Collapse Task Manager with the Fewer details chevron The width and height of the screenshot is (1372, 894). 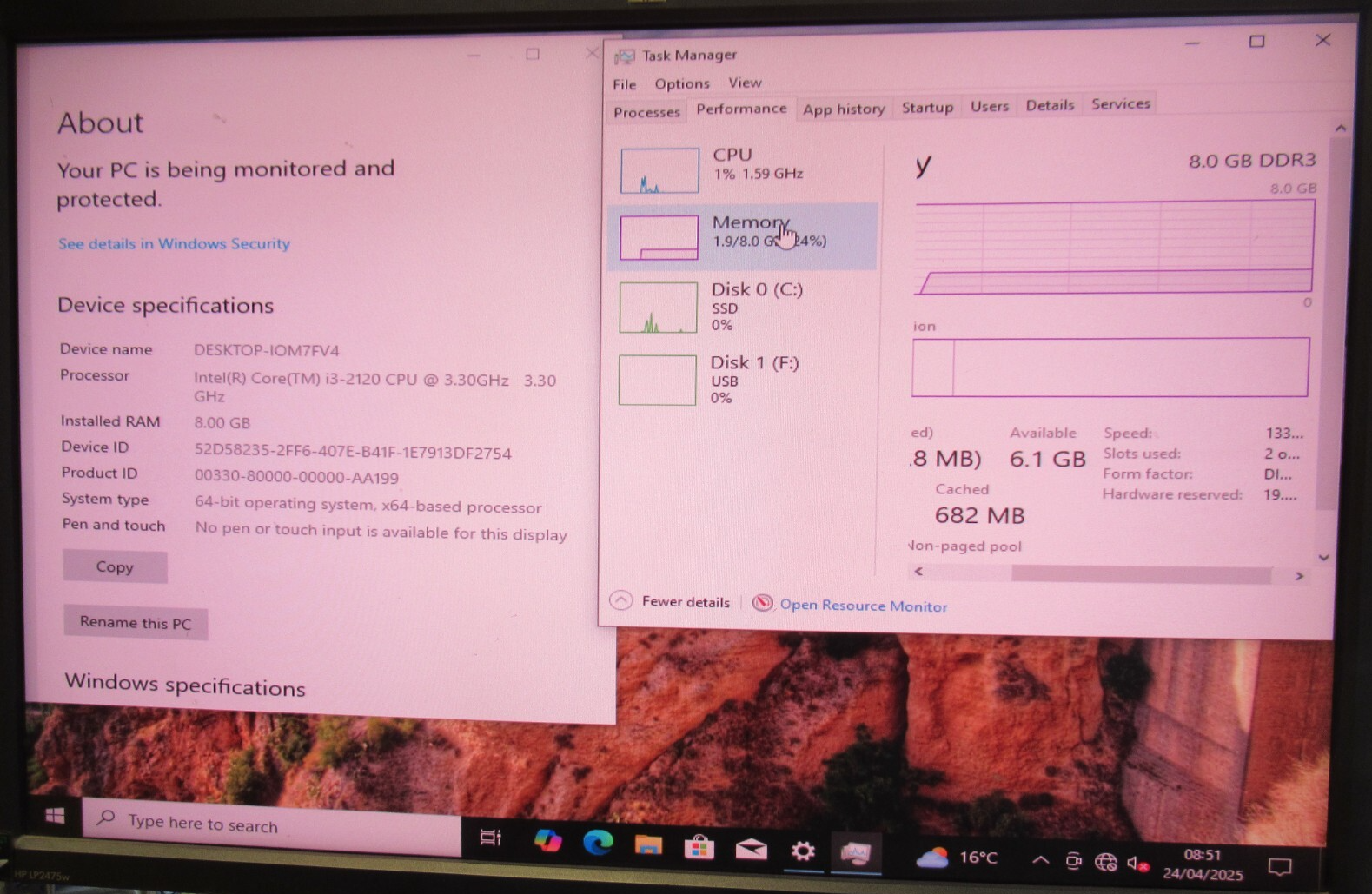[620, 600]
